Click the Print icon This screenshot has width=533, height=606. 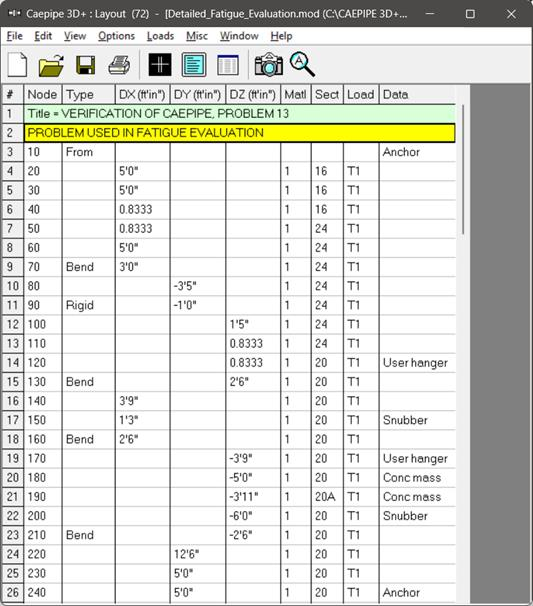coord(119,65)
